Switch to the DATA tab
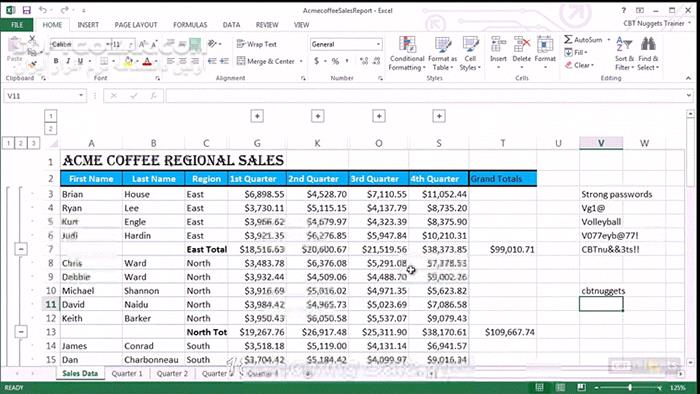 point(231,25)
